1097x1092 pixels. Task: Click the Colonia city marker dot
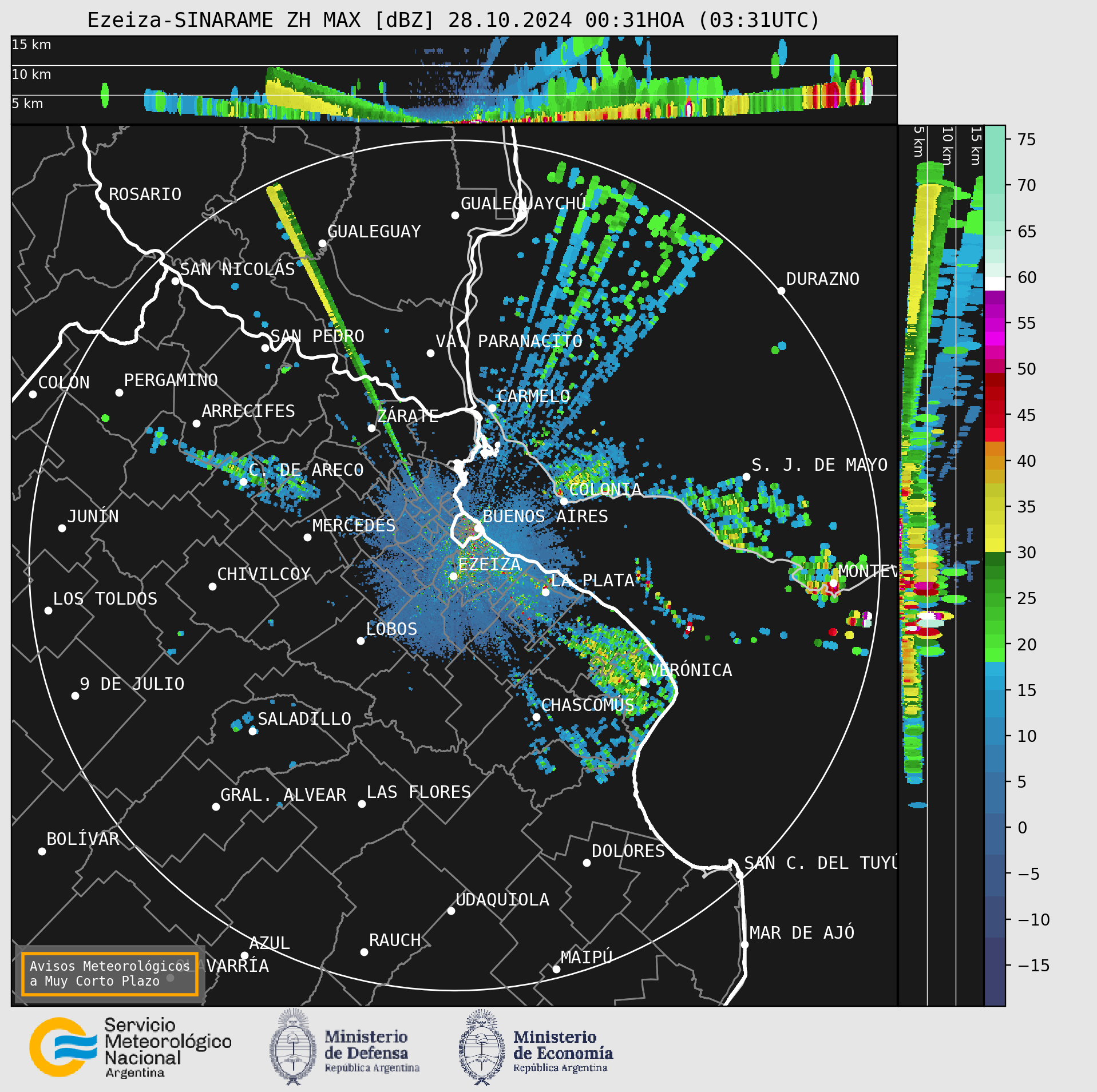pos(564,501)
